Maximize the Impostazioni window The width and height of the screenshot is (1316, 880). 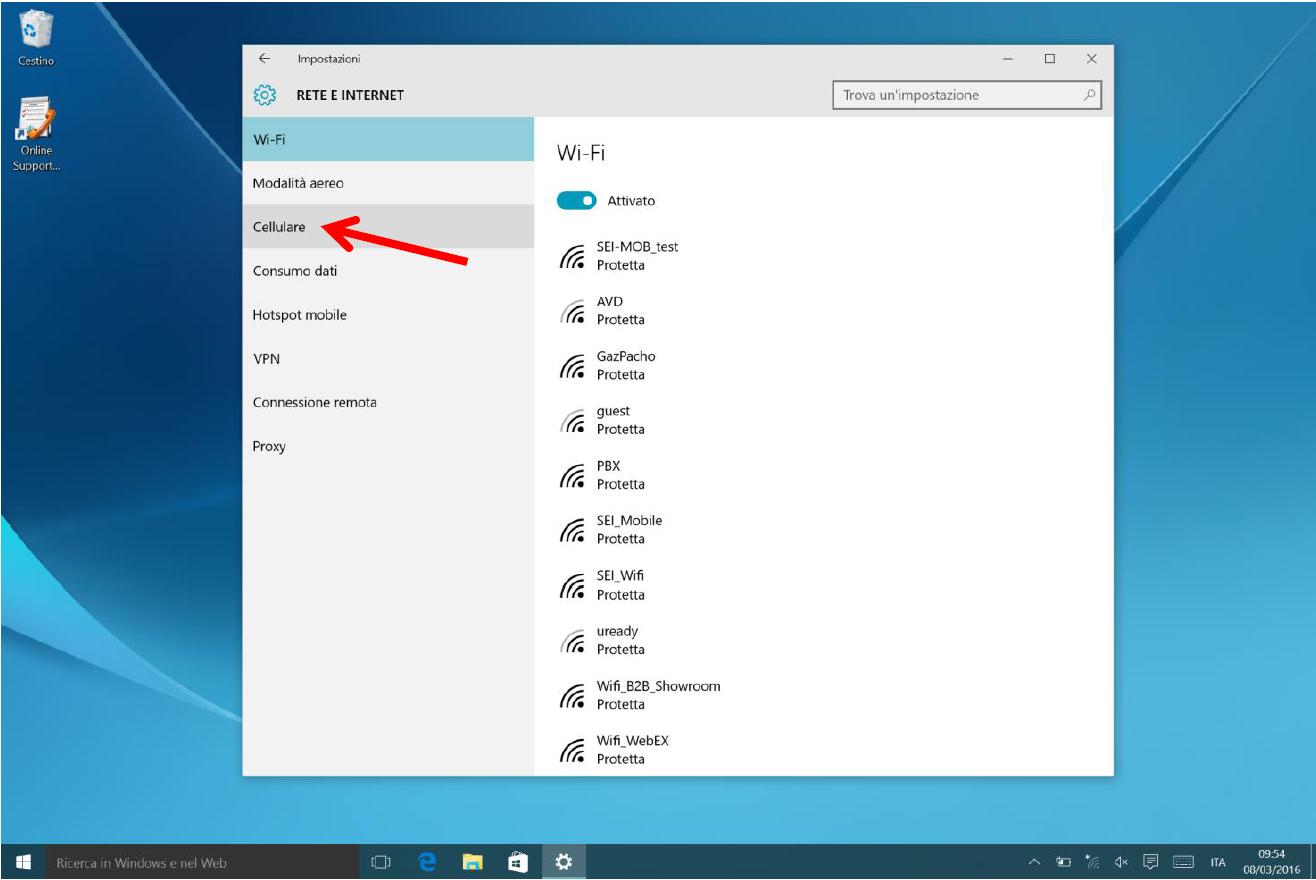tap(1050, 59)
